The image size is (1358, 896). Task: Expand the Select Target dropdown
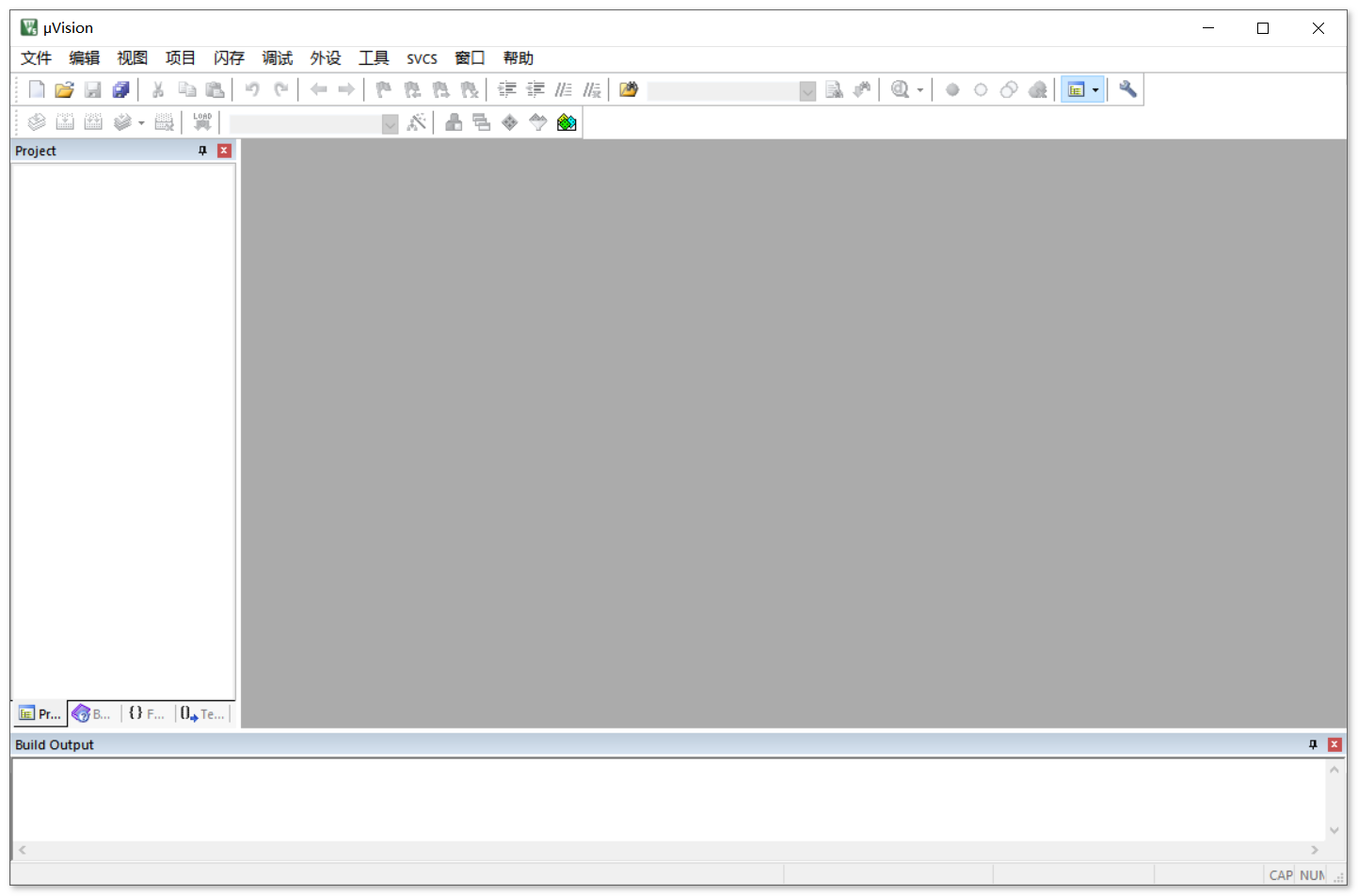(x=391, y=124)
